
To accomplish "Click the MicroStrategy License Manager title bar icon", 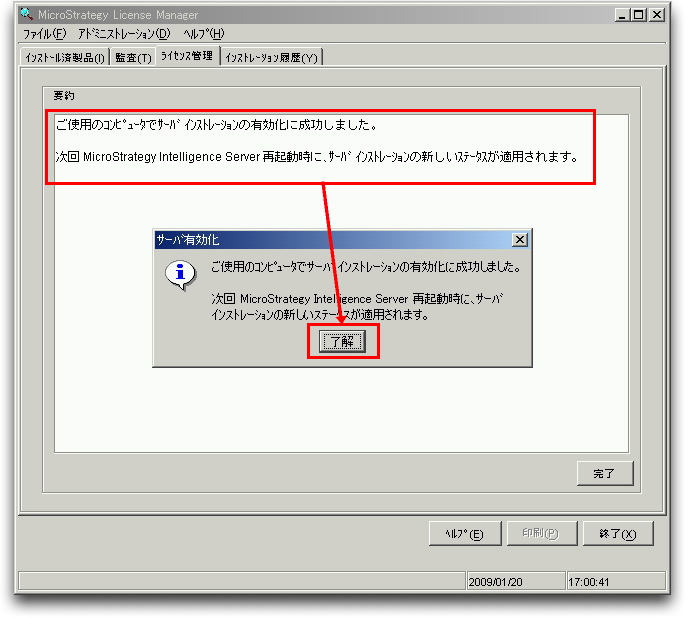I will pos(26,14).
